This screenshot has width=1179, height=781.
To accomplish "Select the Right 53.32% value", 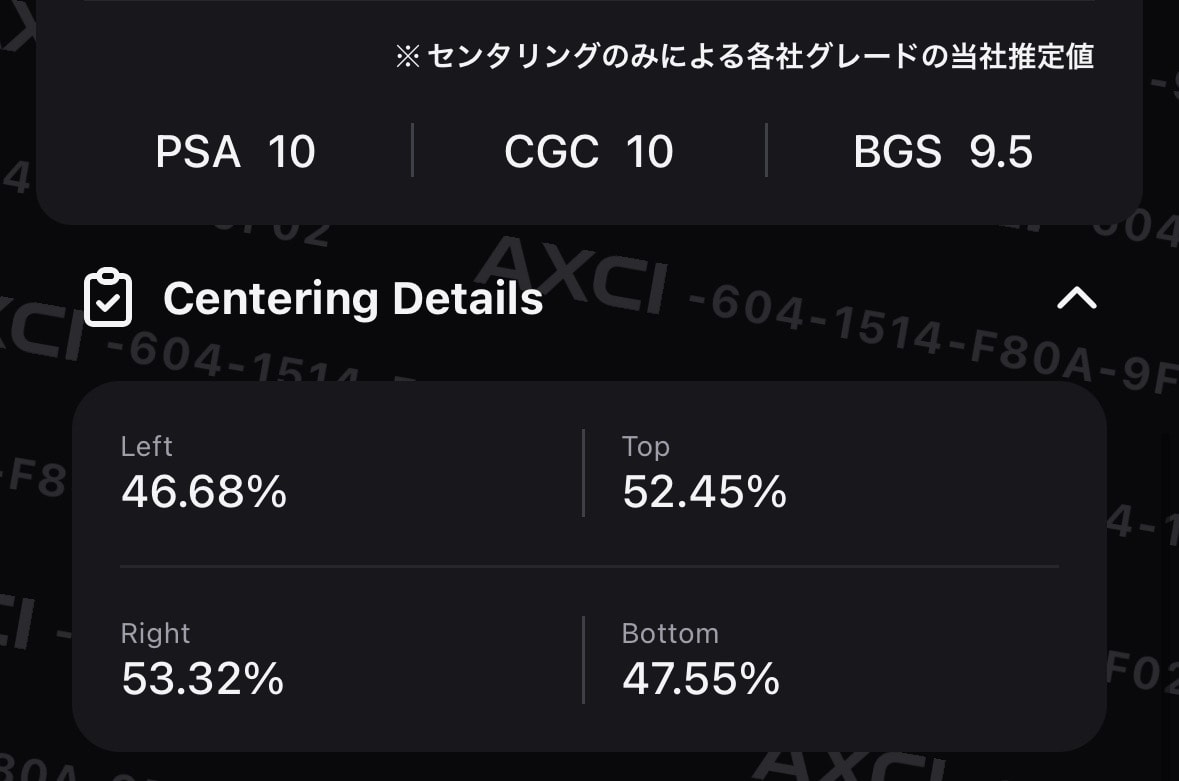I will click(203, 679).
